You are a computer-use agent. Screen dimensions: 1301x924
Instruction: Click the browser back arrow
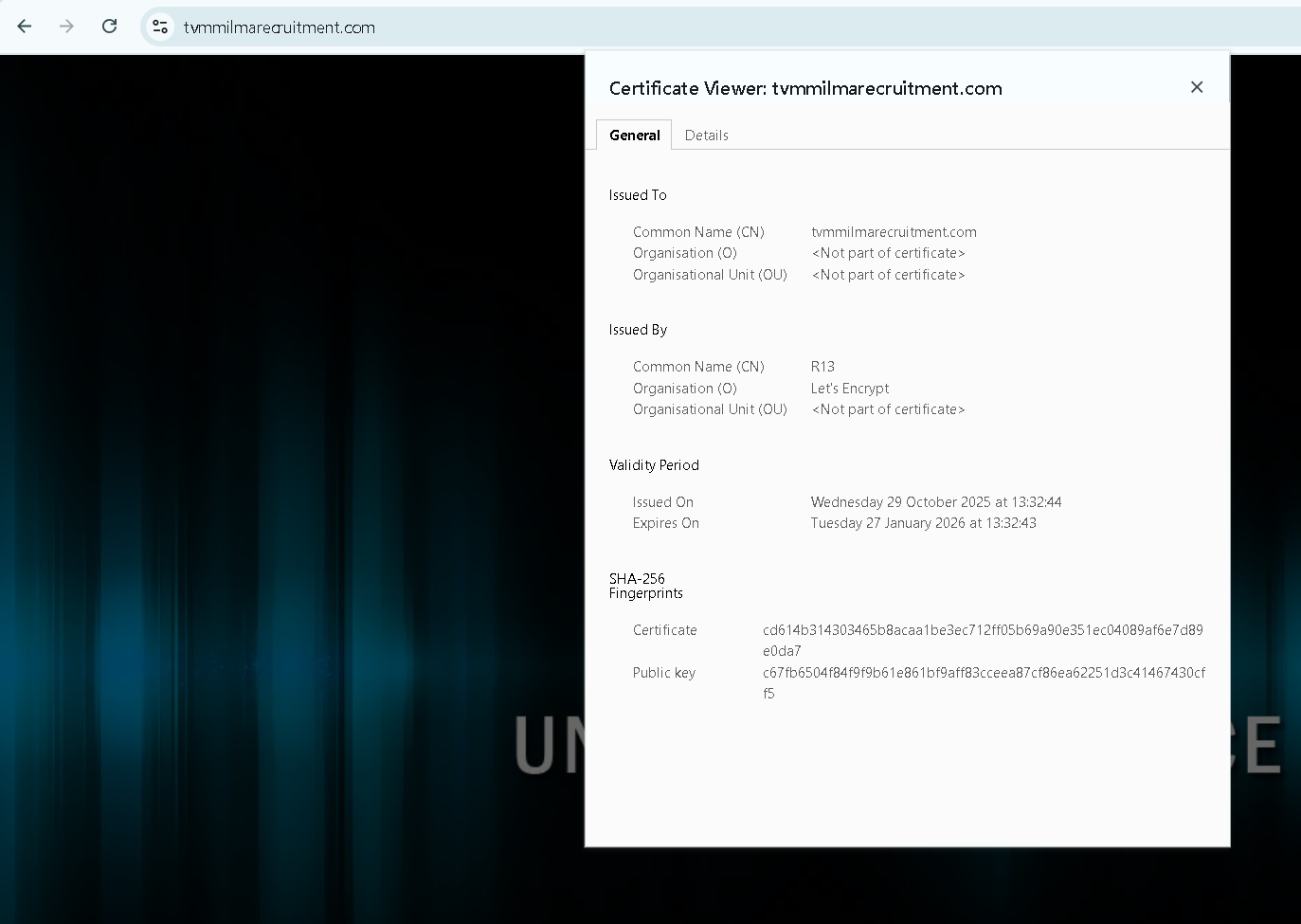pos(25,27)
